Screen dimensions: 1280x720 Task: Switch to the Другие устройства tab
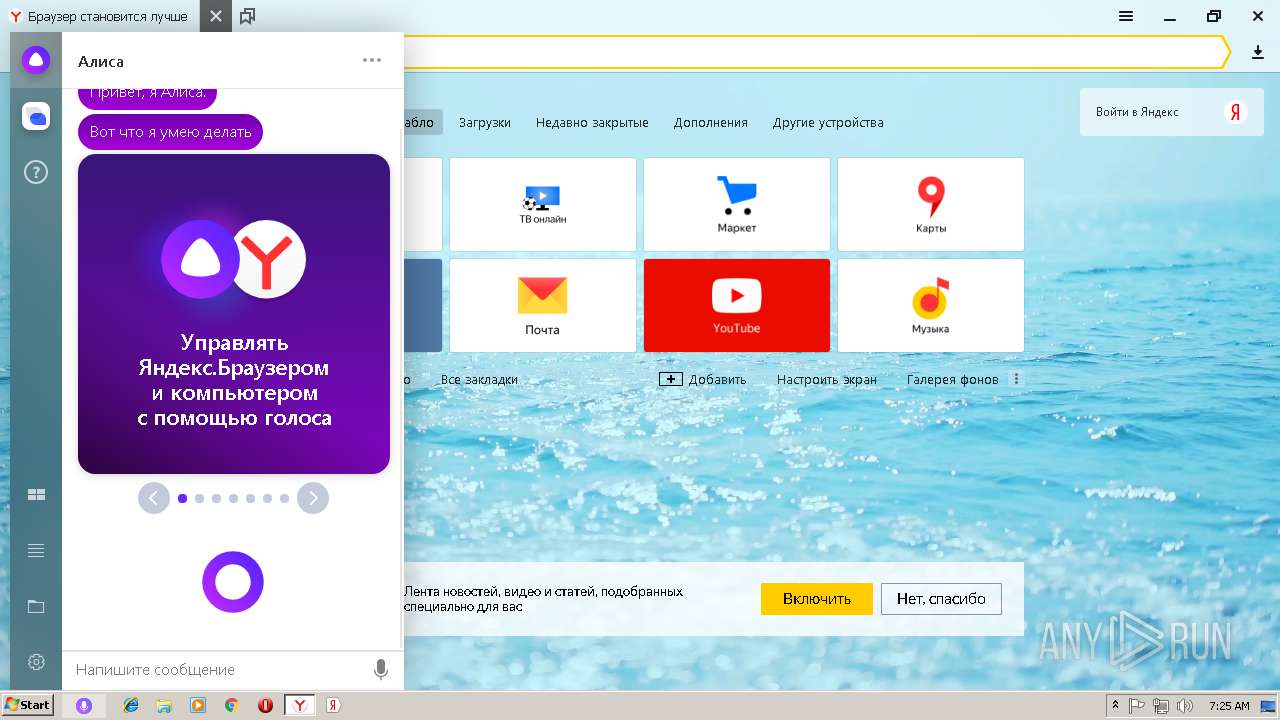coord(828,122)
